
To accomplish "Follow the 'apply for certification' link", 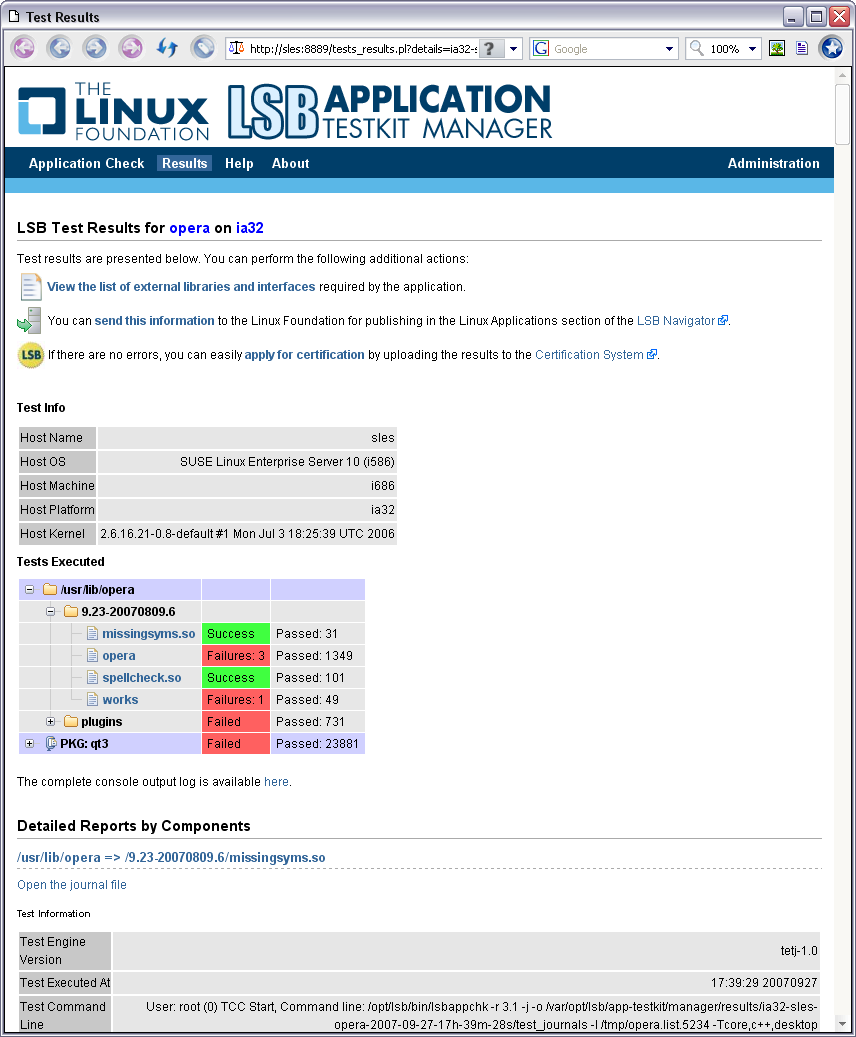I will pos(304,354).
